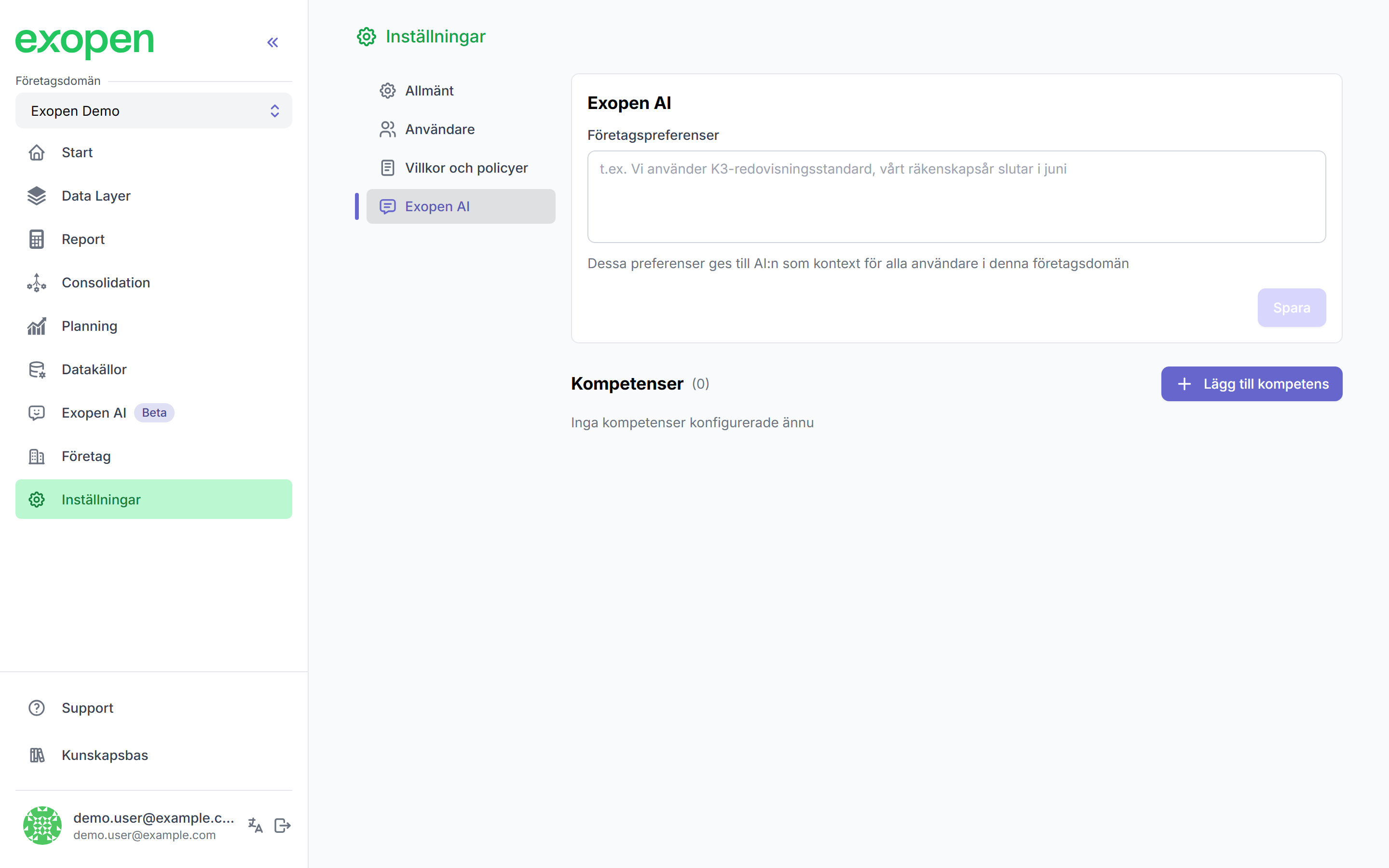Image resolution: width=1389 pixels, height=868 pixels.
Task: Click the demo.user@example.com account name
Action: click(x=154, y=817)
